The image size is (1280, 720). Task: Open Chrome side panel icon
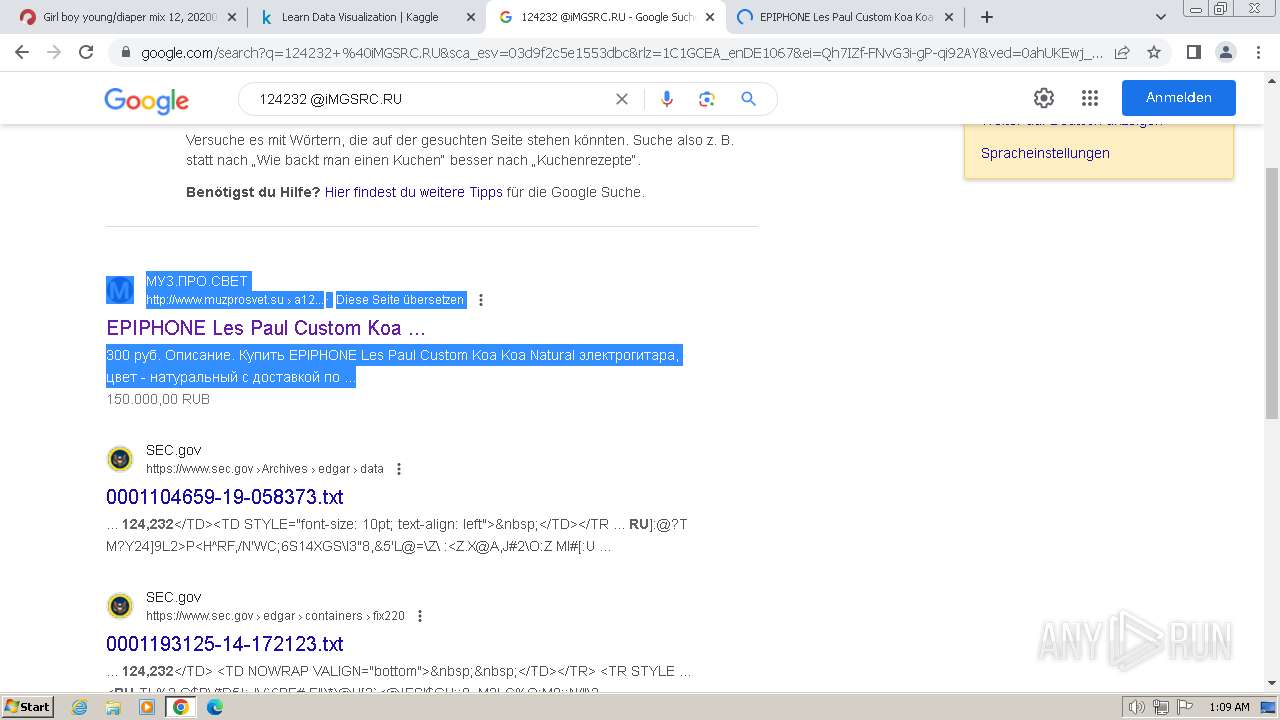coord(1193,52)
